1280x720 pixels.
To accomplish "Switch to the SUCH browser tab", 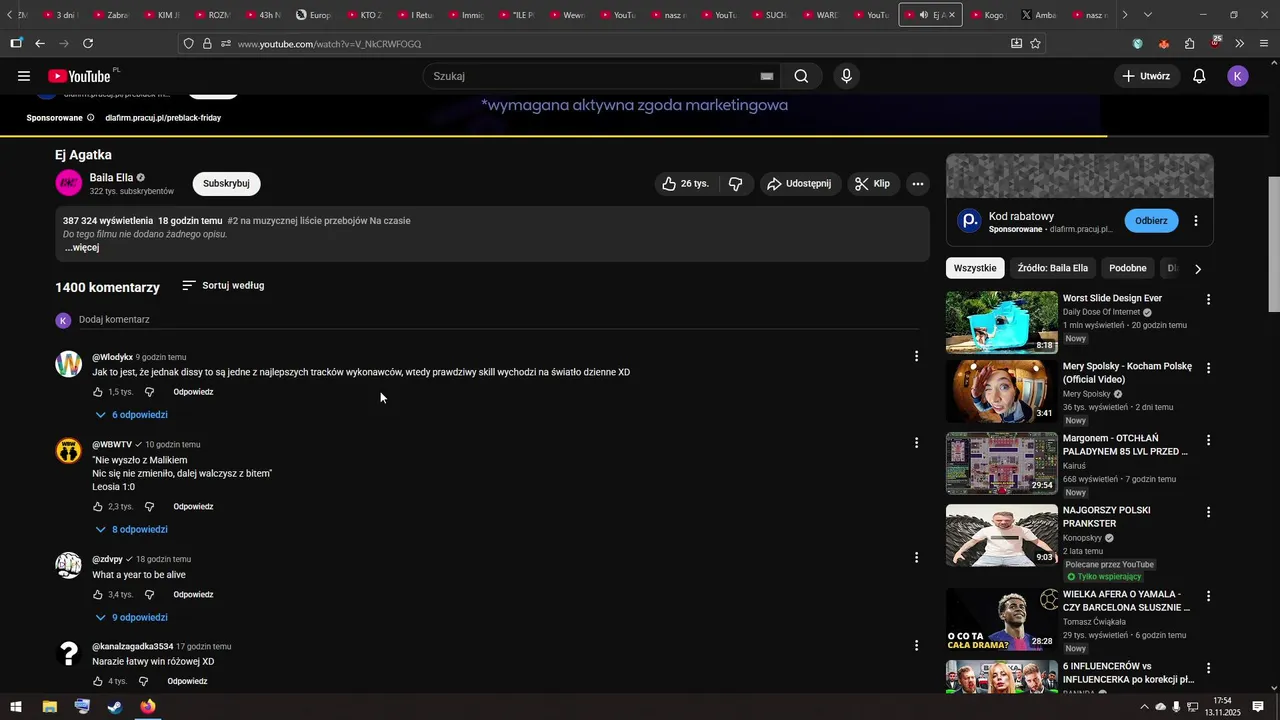I will [769, 15].
